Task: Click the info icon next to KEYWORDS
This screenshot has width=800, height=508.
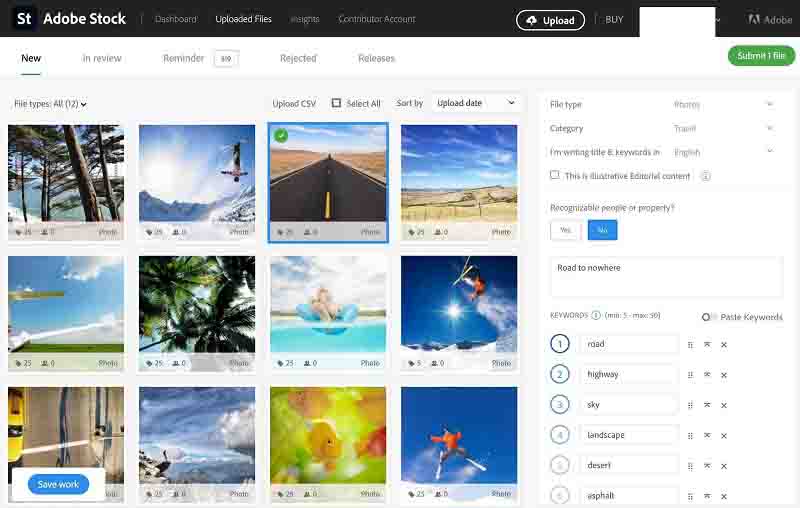Action: coord(596,316)
